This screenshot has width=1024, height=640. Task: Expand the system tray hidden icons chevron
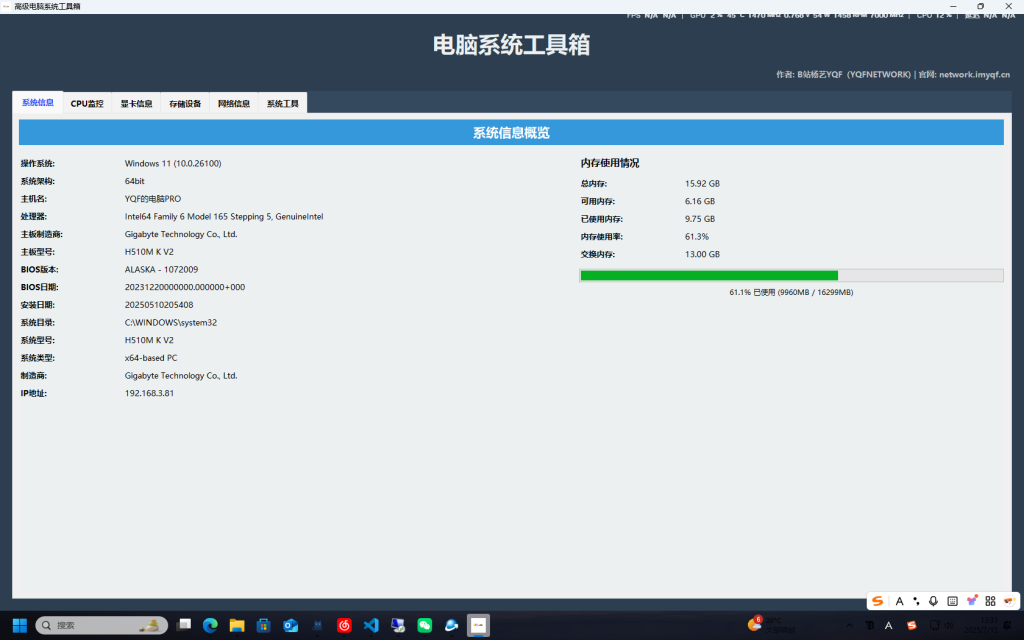coord(848,625)
